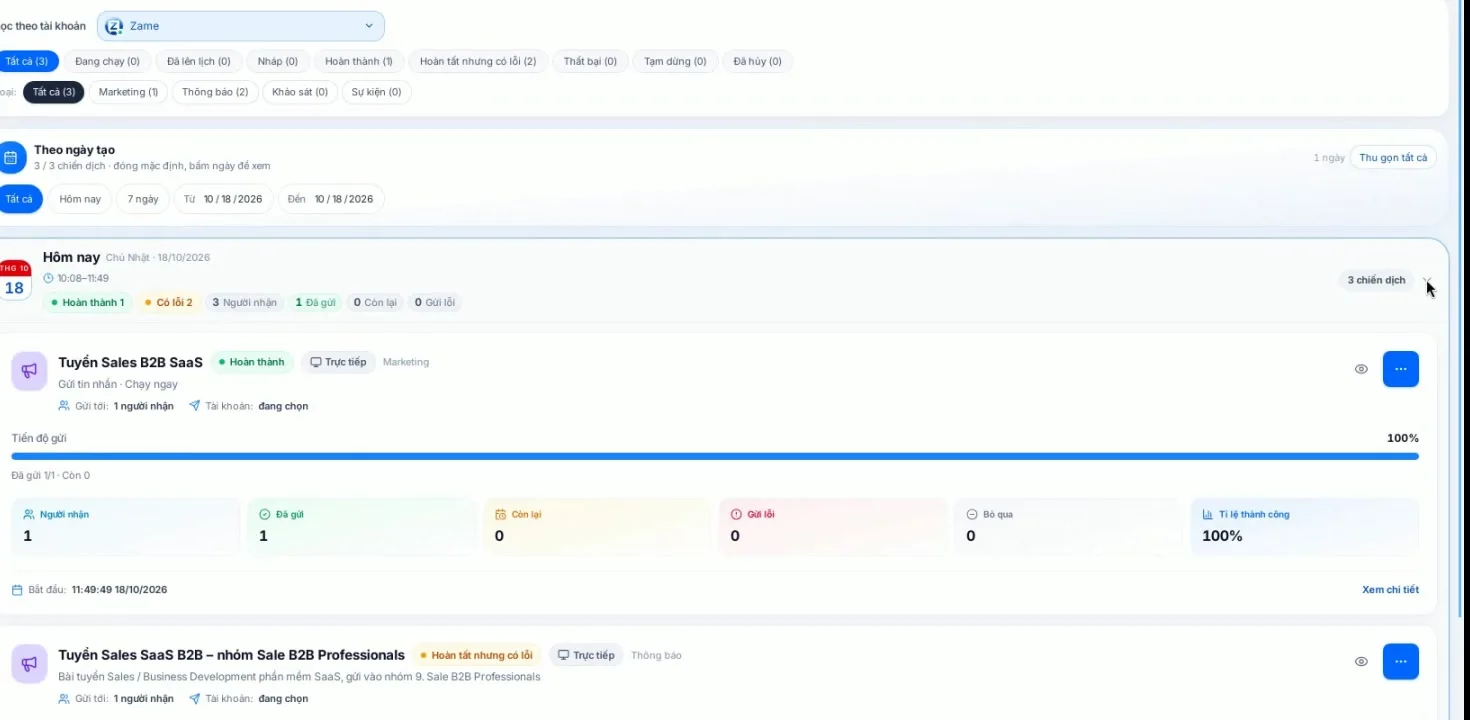This screenshot has height=720, width=1470.
Task: Click the Thu gọn tất cả button
Action: click(1393, 158)
